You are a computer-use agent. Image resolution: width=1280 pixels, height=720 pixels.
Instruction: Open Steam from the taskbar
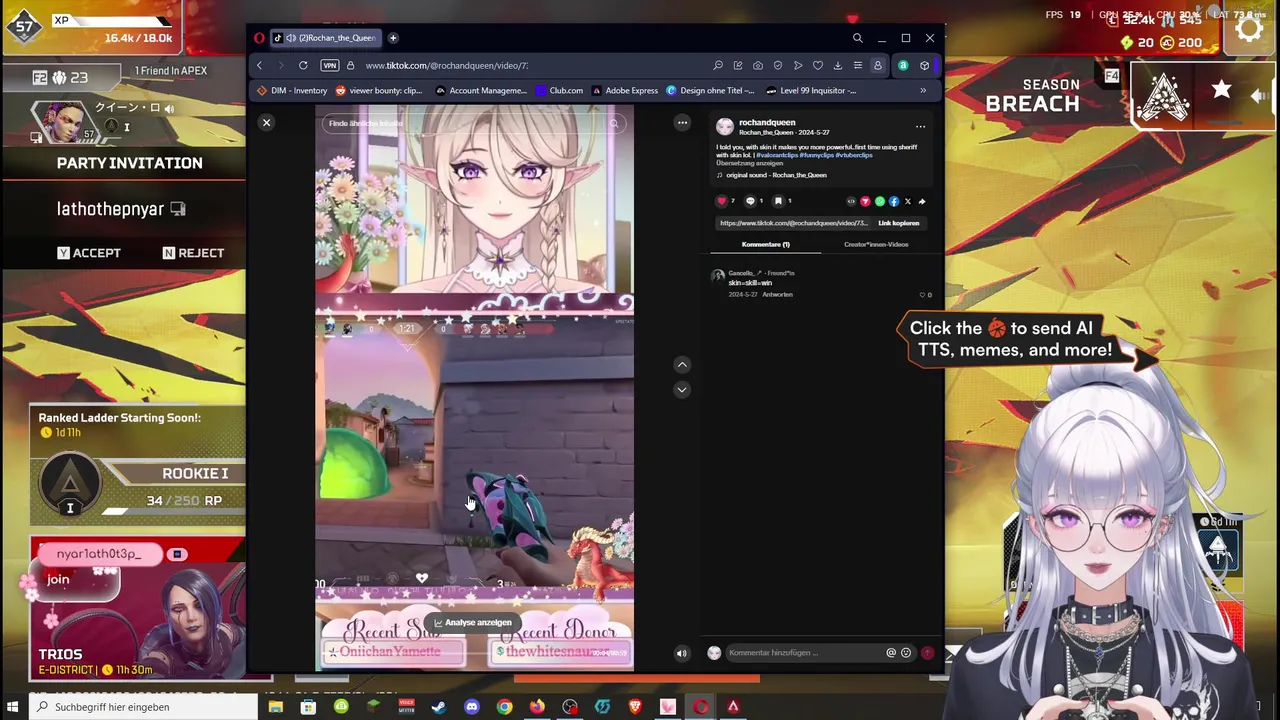pyautogui.click(x=439, y=707)
